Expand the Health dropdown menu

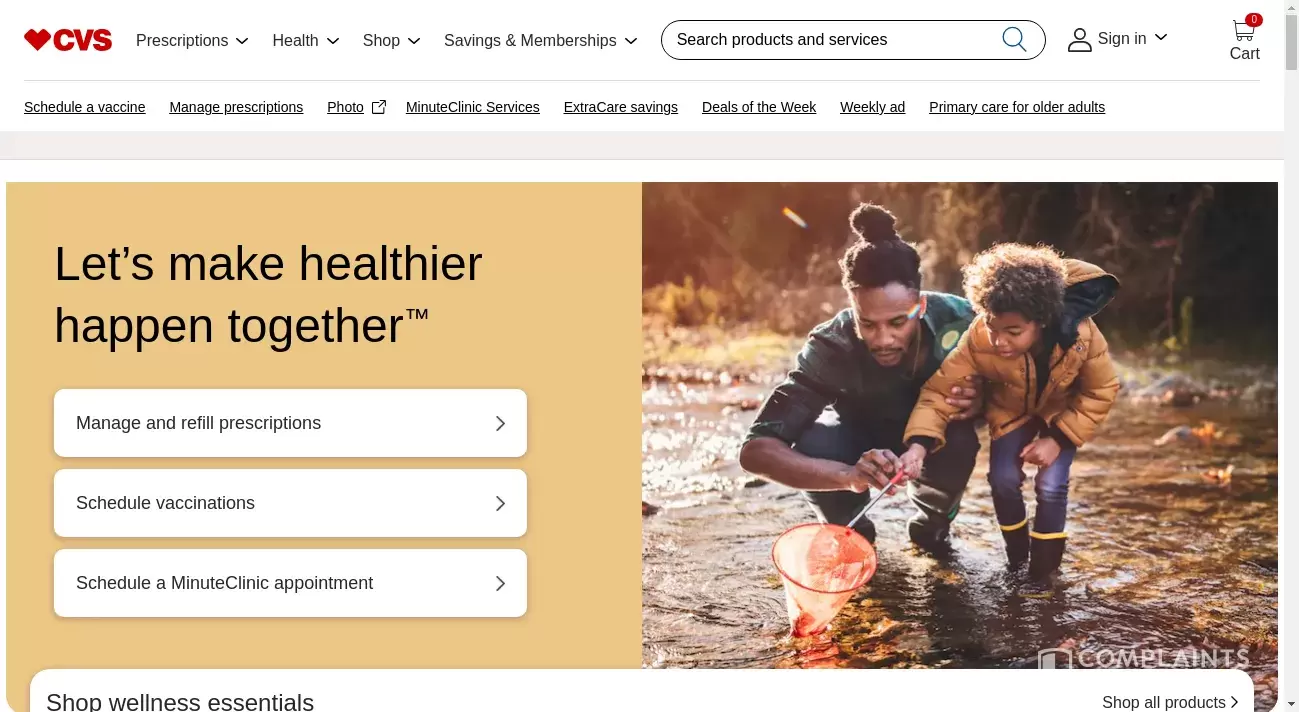pos(306,40)
